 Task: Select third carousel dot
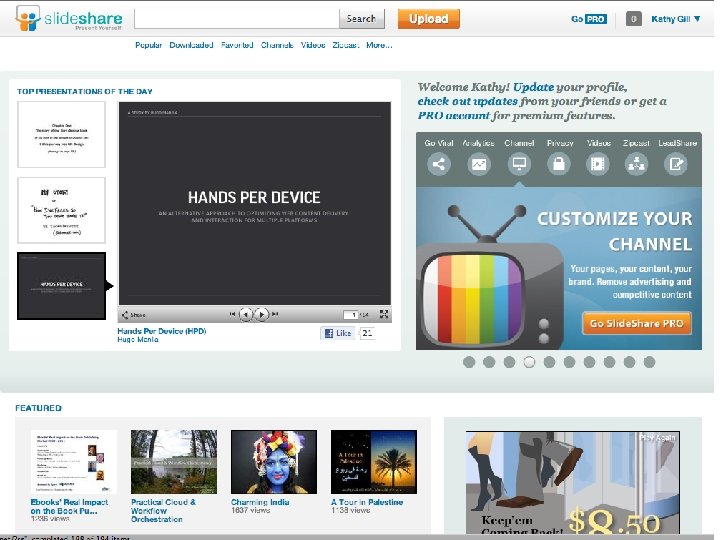tap(509, 362)
